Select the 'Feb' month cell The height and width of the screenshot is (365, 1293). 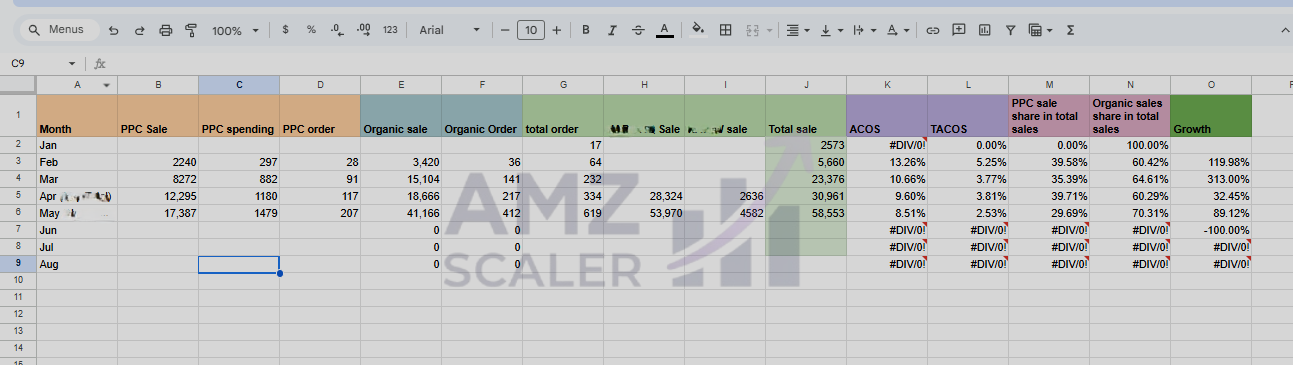(77, 161)
